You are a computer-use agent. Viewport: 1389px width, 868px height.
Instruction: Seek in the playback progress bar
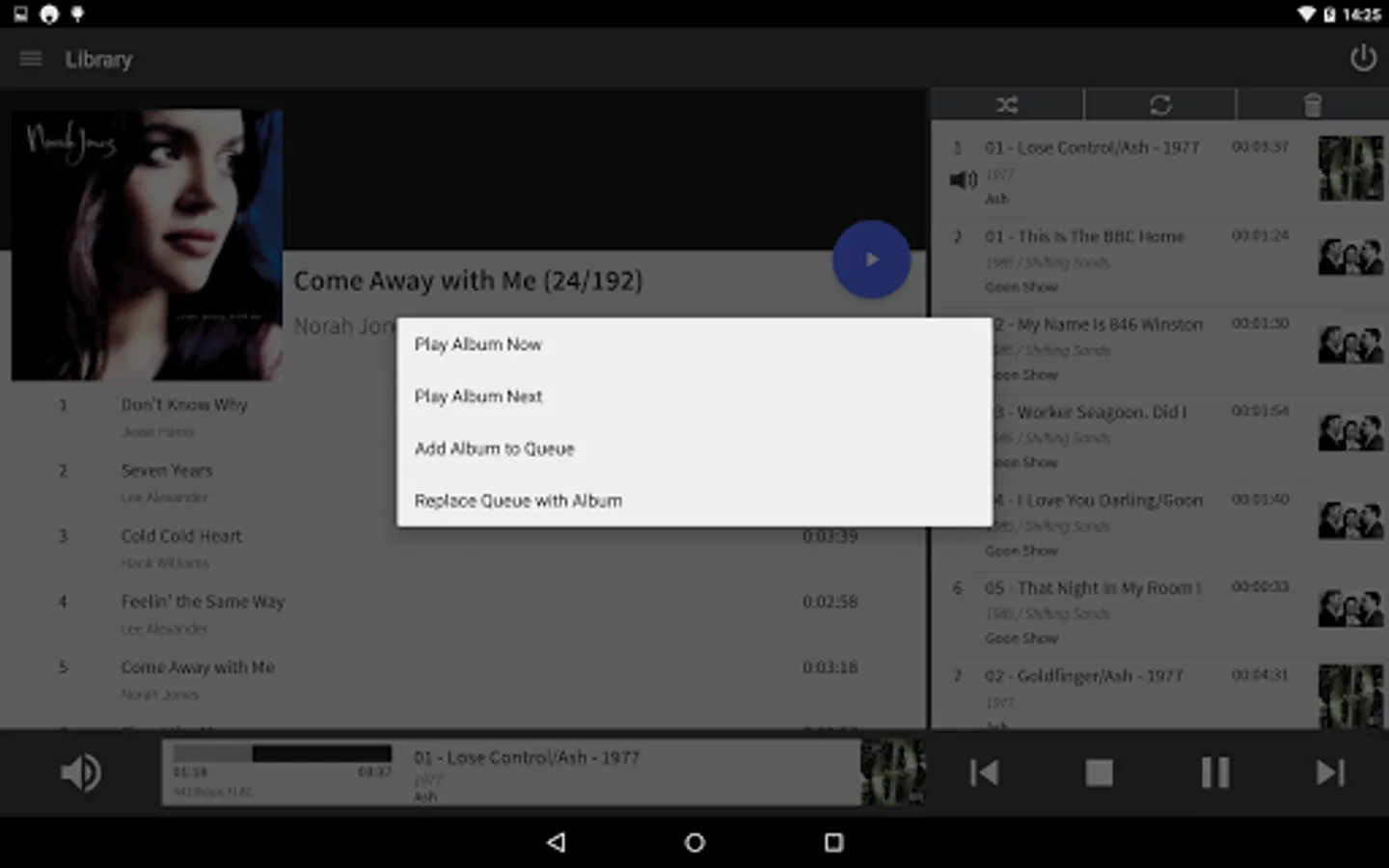pyautogui.click(x=283, y=753)
